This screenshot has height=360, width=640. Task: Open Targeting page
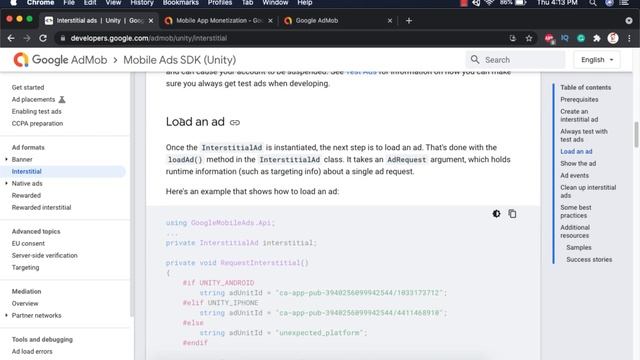click(25, 267)
